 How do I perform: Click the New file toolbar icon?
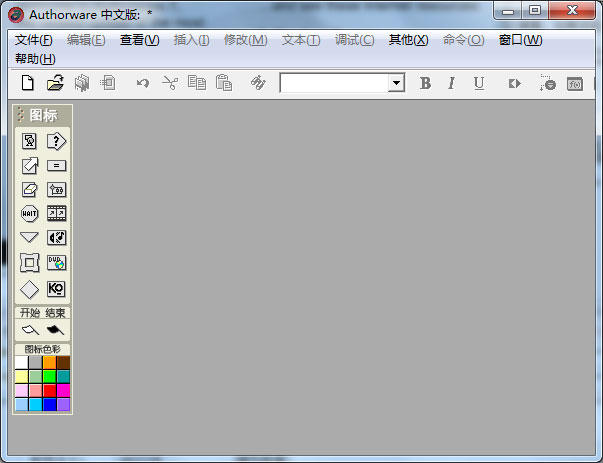coord(28,83)
